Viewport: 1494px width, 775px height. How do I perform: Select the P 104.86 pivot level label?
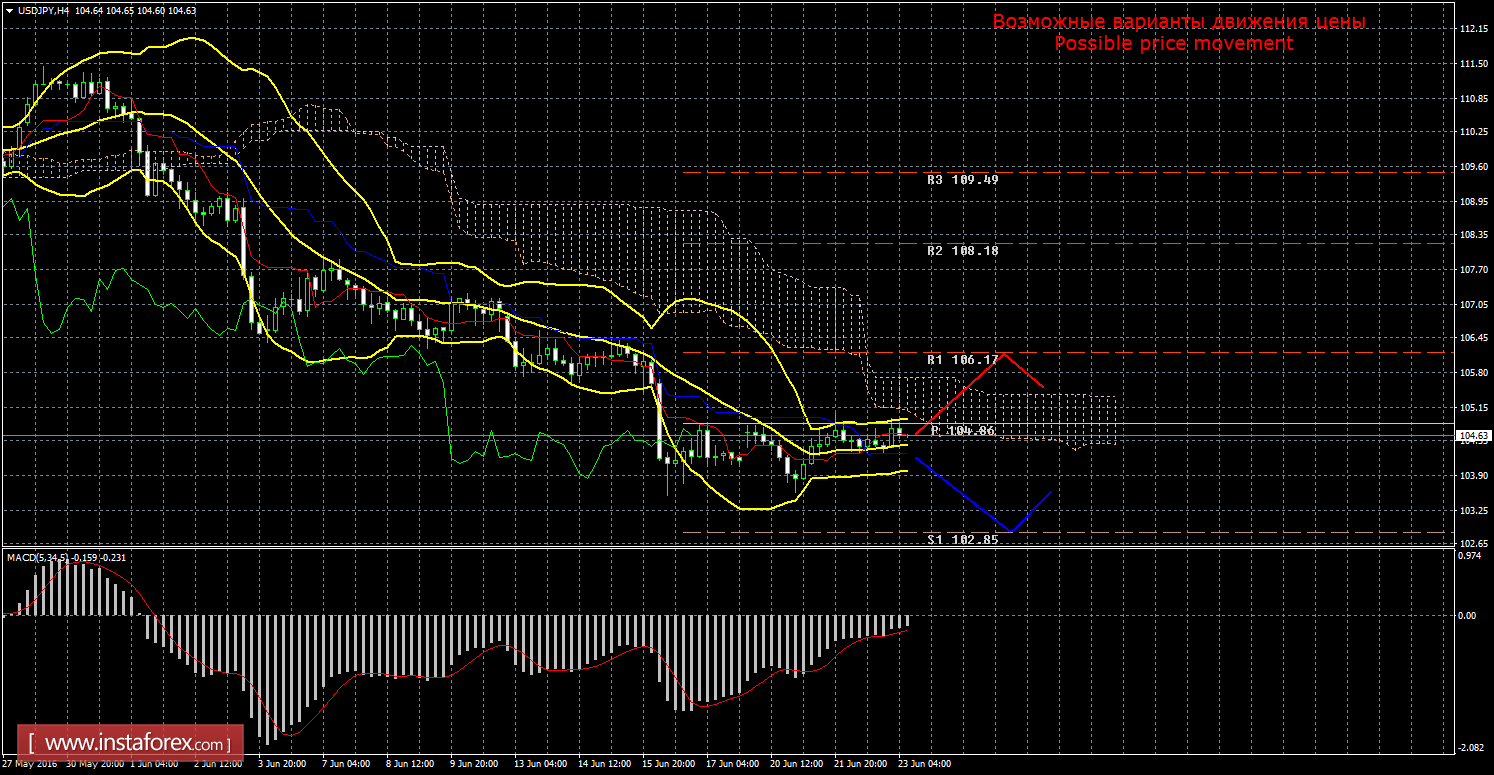pyautogui.click(x=962, y=430)
